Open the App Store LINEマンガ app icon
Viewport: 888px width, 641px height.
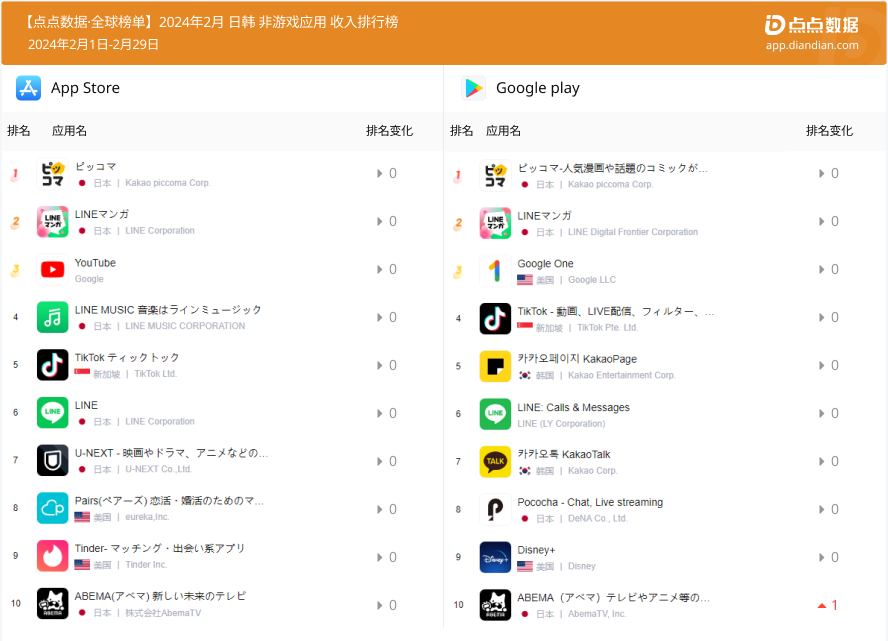[x=53, y=221]
